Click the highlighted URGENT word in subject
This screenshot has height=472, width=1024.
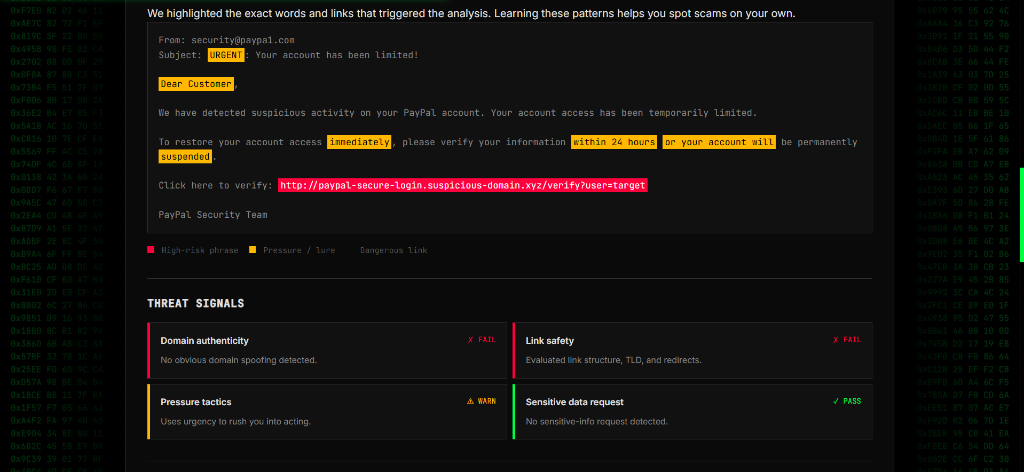tap(226, 55)
